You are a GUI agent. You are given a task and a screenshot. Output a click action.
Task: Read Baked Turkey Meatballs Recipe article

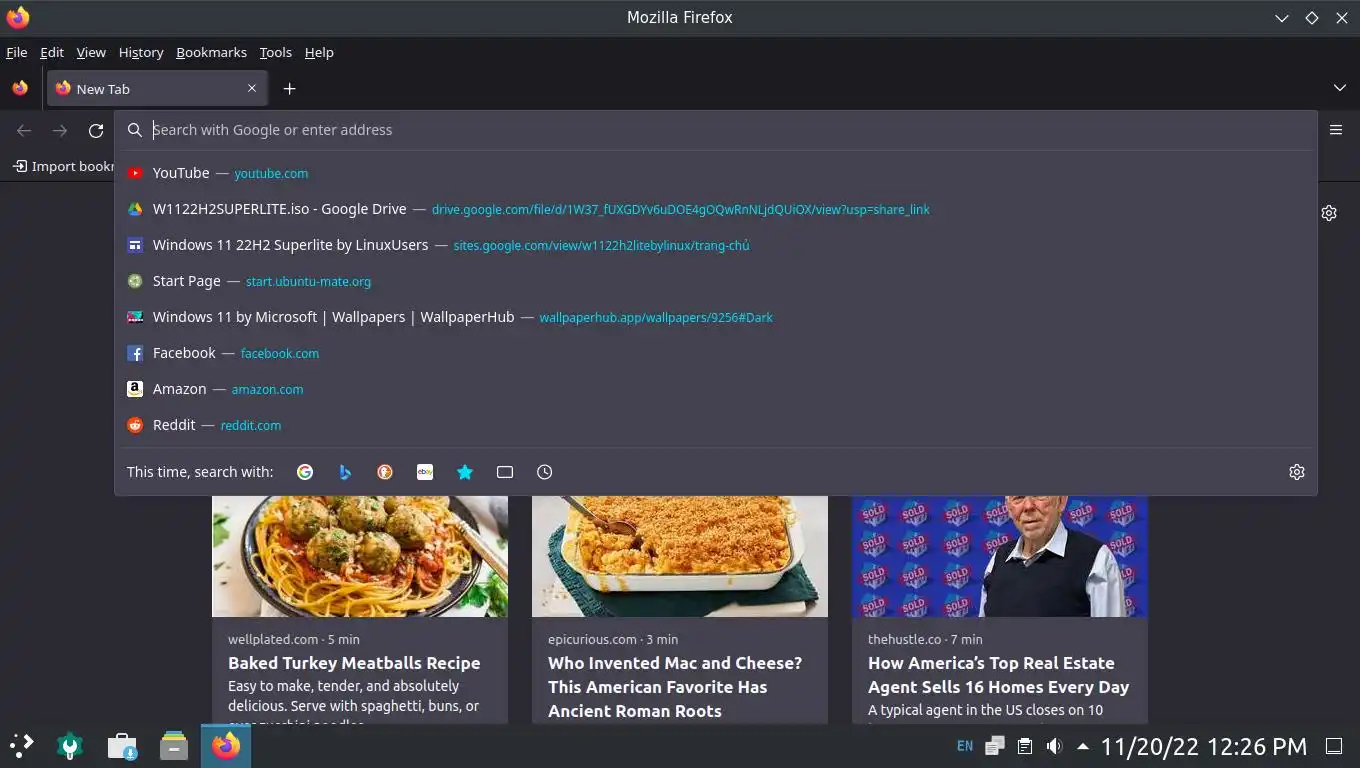[x=354, y=663]
